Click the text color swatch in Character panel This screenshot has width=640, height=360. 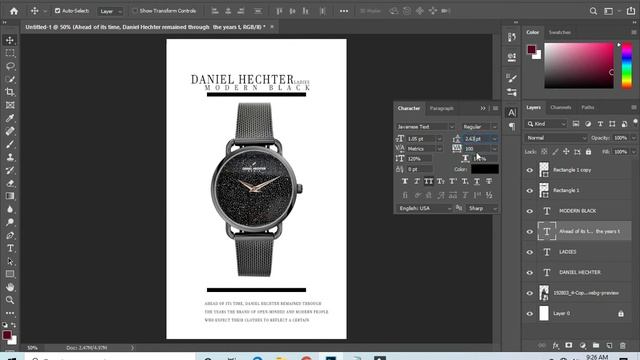pos(485,169)
